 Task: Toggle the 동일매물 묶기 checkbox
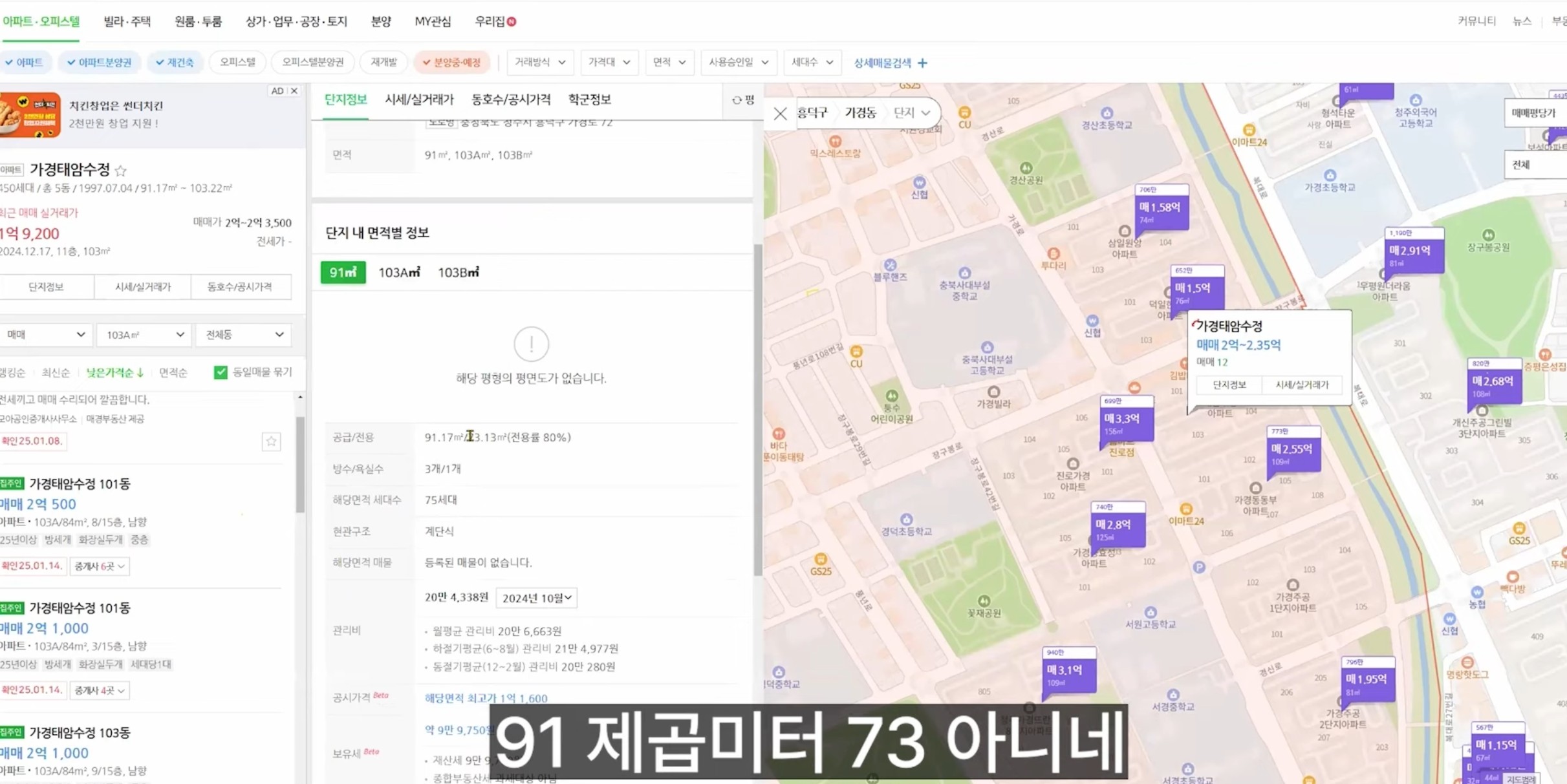click(x=221, y=372)
